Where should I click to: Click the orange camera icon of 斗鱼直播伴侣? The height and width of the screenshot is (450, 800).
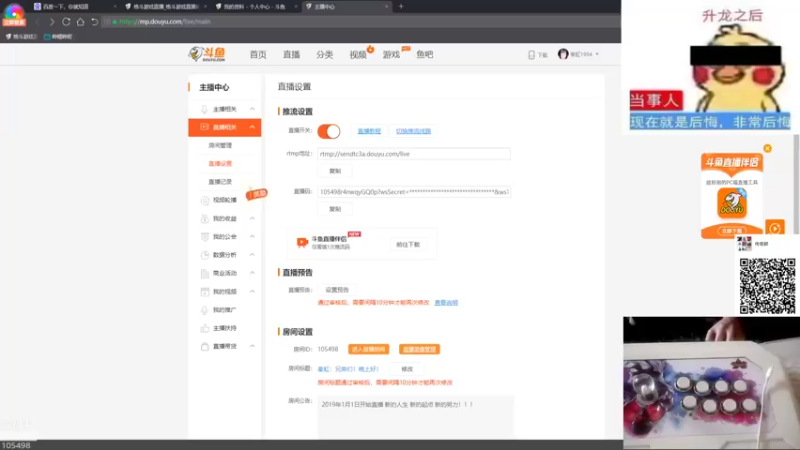(302, 242)
